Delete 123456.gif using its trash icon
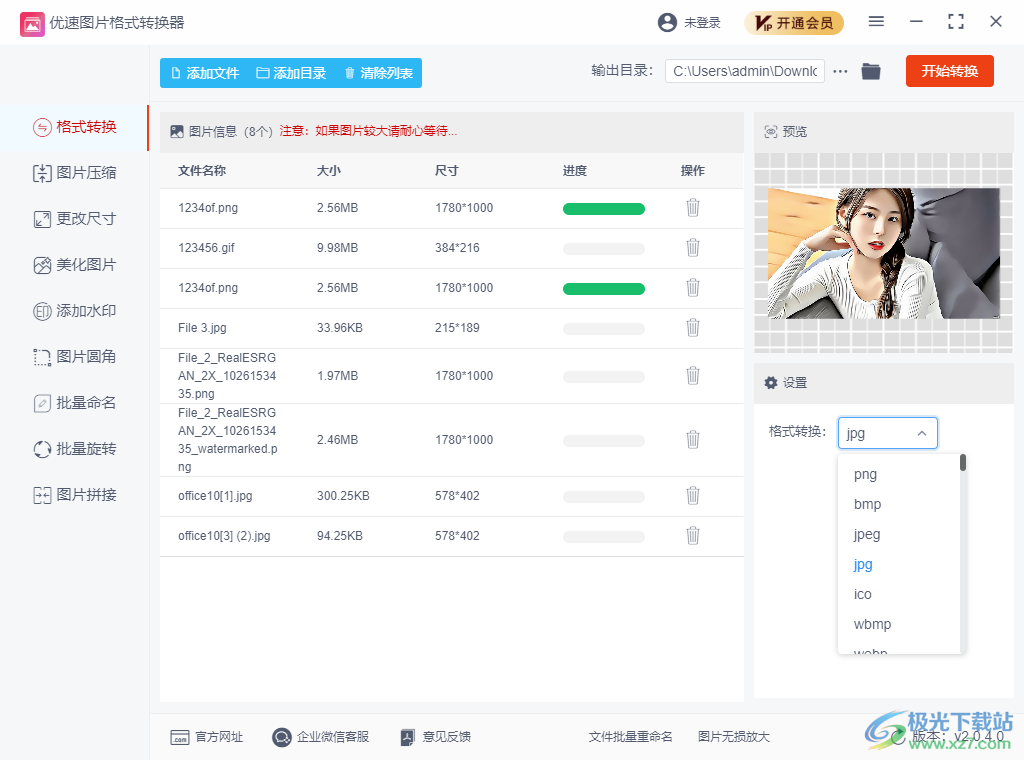The height and width of the screenshot is (760, 1024). tap(692, 247)
